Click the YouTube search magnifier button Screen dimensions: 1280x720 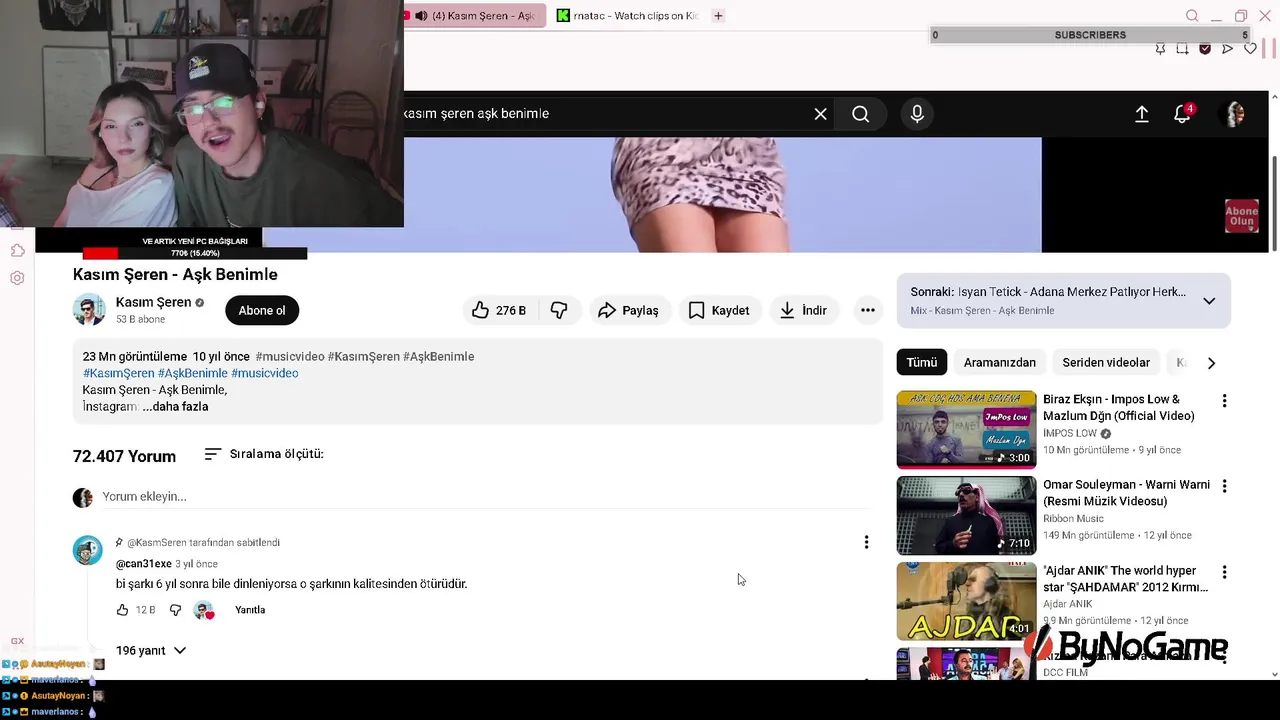860,114
